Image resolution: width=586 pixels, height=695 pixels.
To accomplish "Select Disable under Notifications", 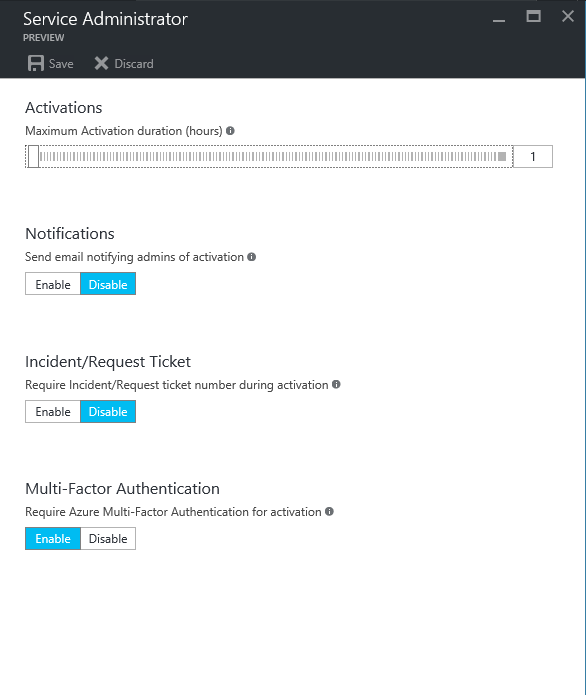I will (108, 284).
